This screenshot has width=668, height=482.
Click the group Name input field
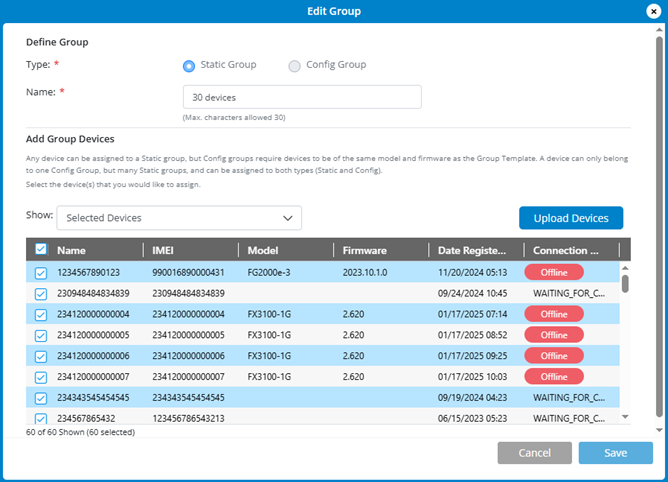click(x=301, y=97)
